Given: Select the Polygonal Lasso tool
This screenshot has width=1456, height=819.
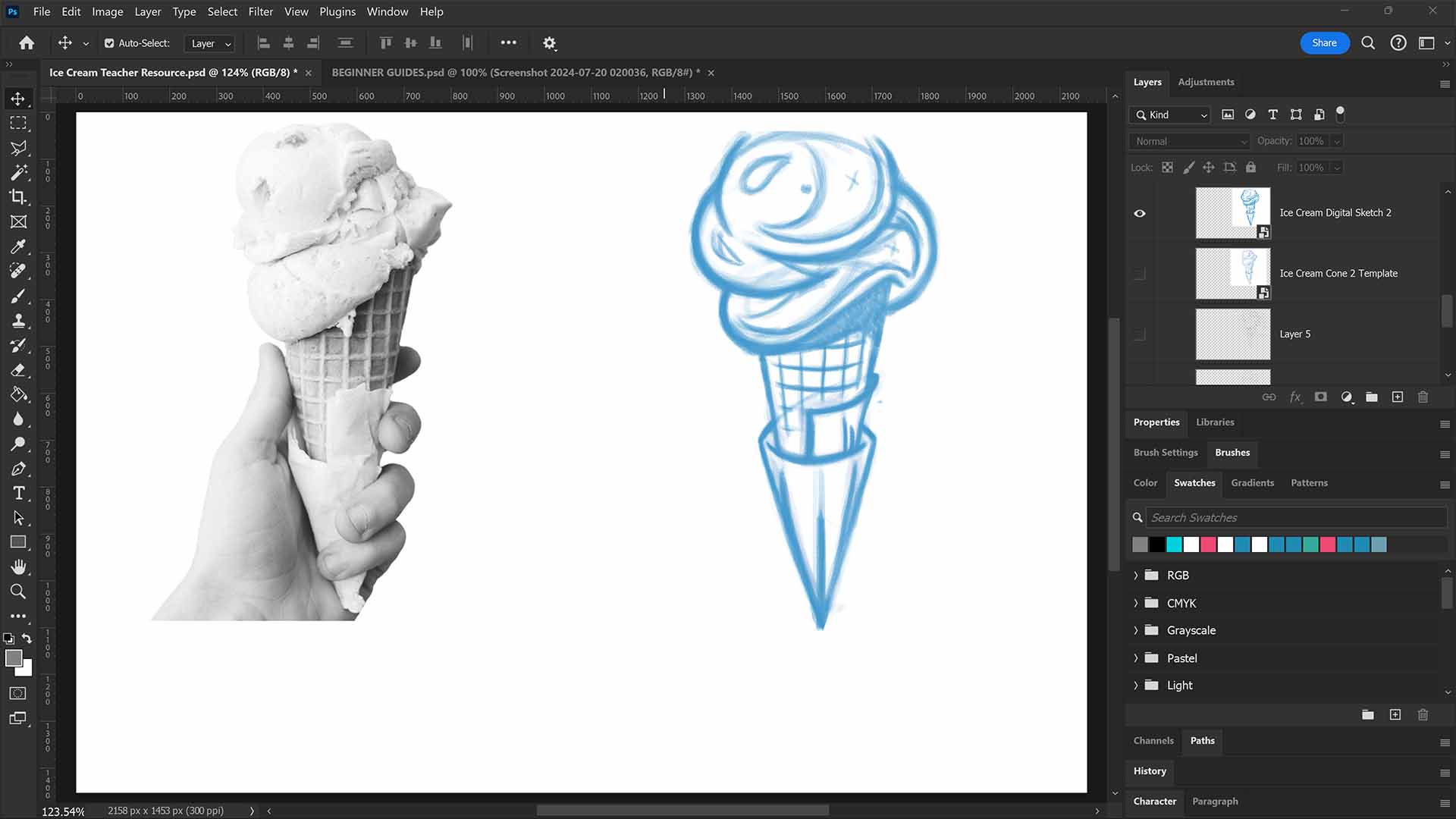Looking at the screenshot, I should coord(18,148).
